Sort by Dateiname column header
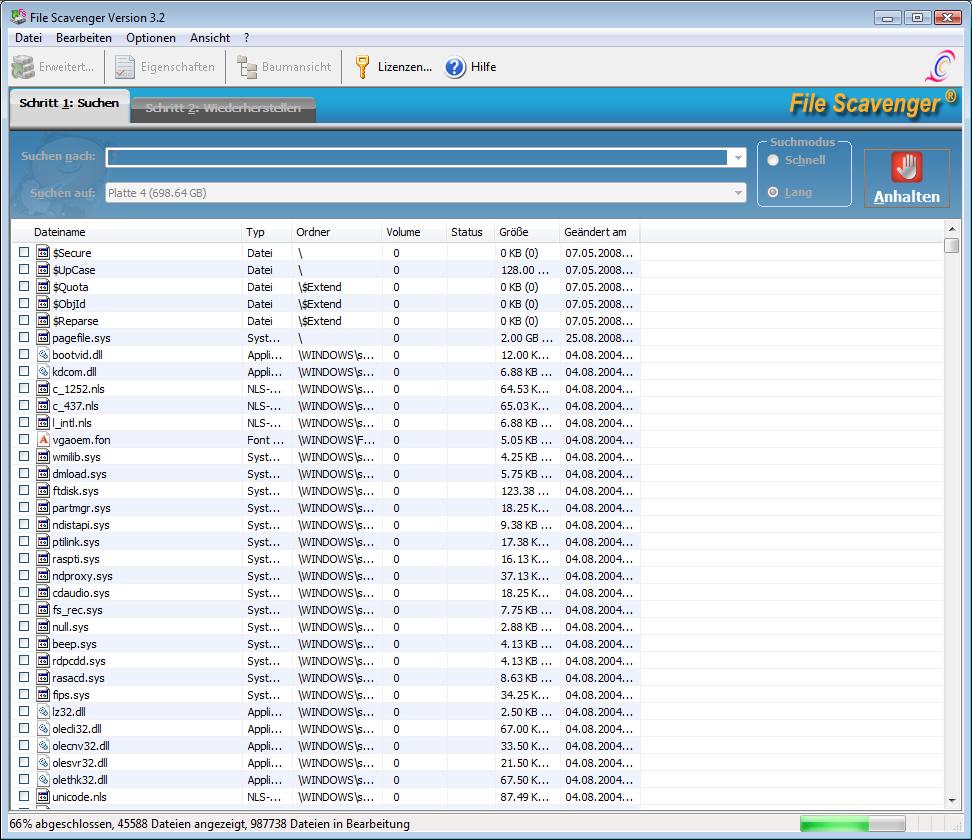Screen dimensions: 972x840 127,232
